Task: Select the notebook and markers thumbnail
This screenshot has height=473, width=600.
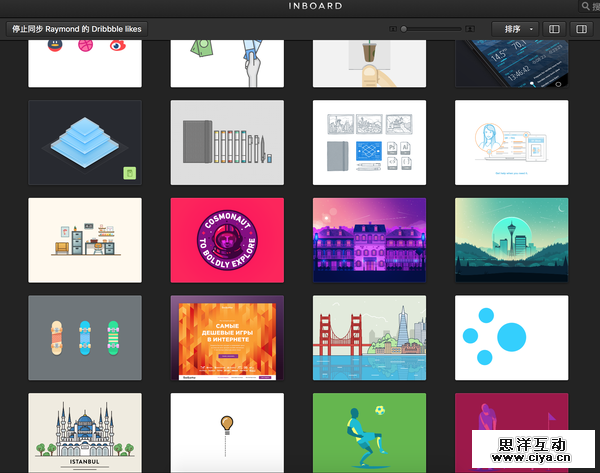Action: click(227, 142)
